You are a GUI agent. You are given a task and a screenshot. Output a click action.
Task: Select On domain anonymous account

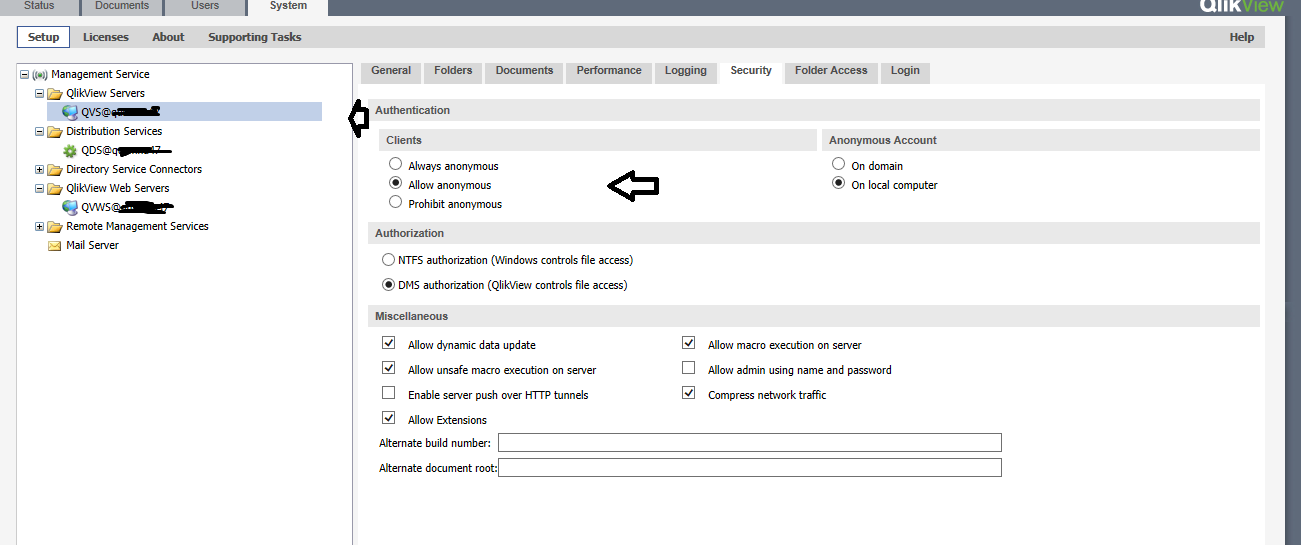click(x=839, y=164)
